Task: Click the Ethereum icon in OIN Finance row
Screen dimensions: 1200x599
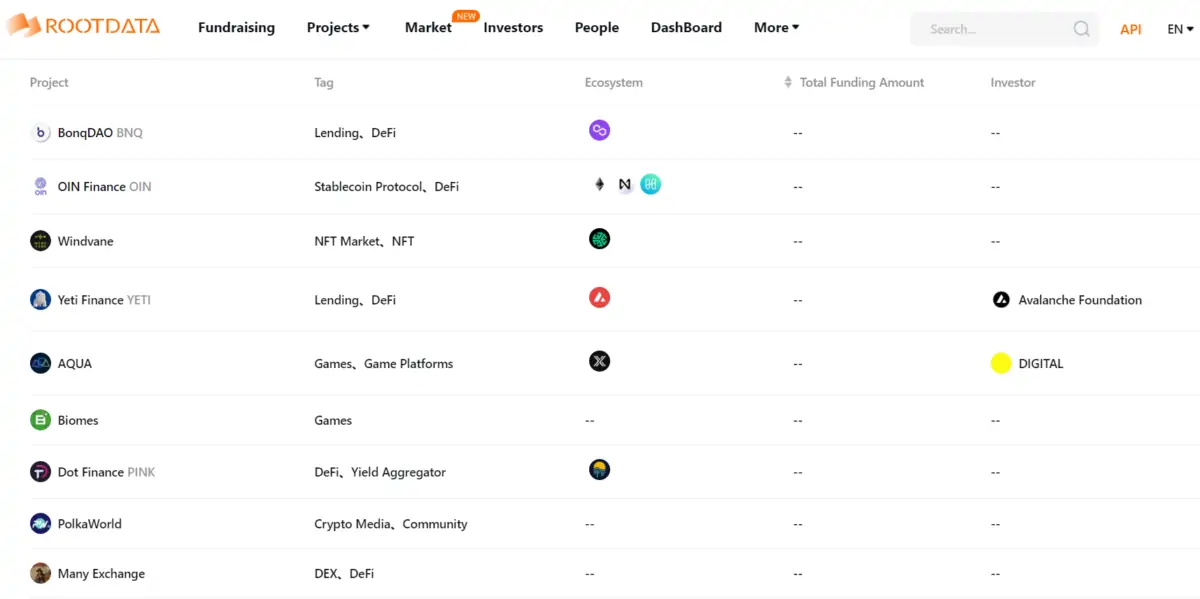Action: pyautogui.click(x=599, y=184)
